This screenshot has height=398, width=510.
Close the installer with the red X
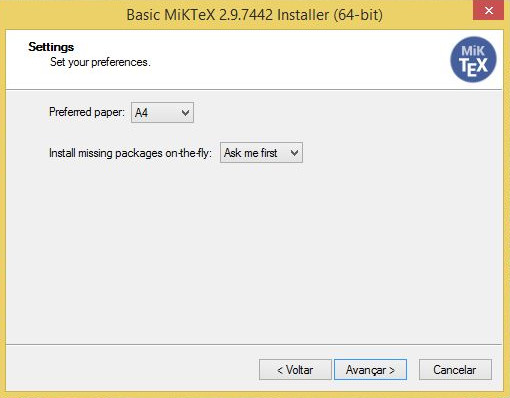488,10
